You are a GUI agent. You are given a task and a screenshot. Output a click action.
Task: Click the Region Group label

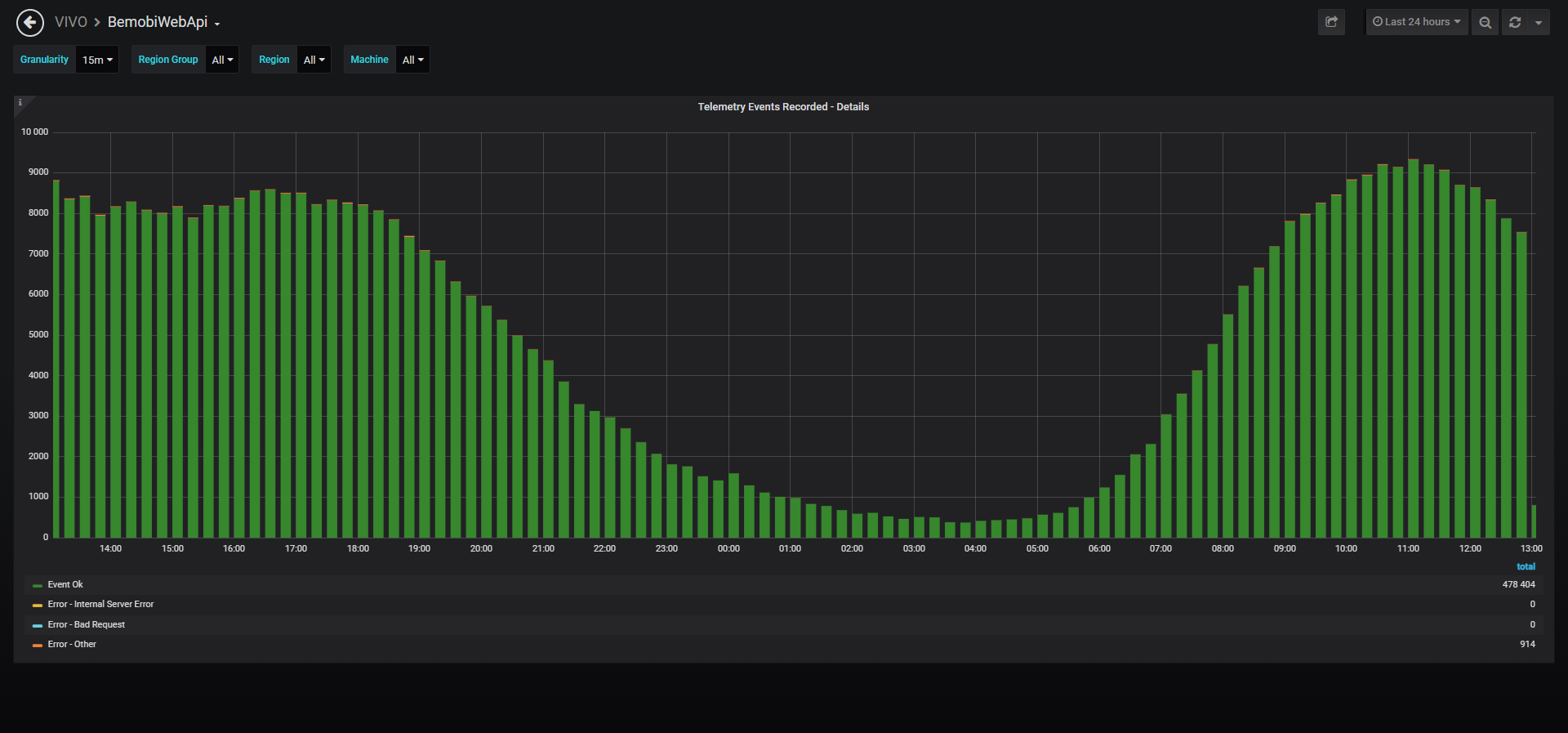[168, 60]
